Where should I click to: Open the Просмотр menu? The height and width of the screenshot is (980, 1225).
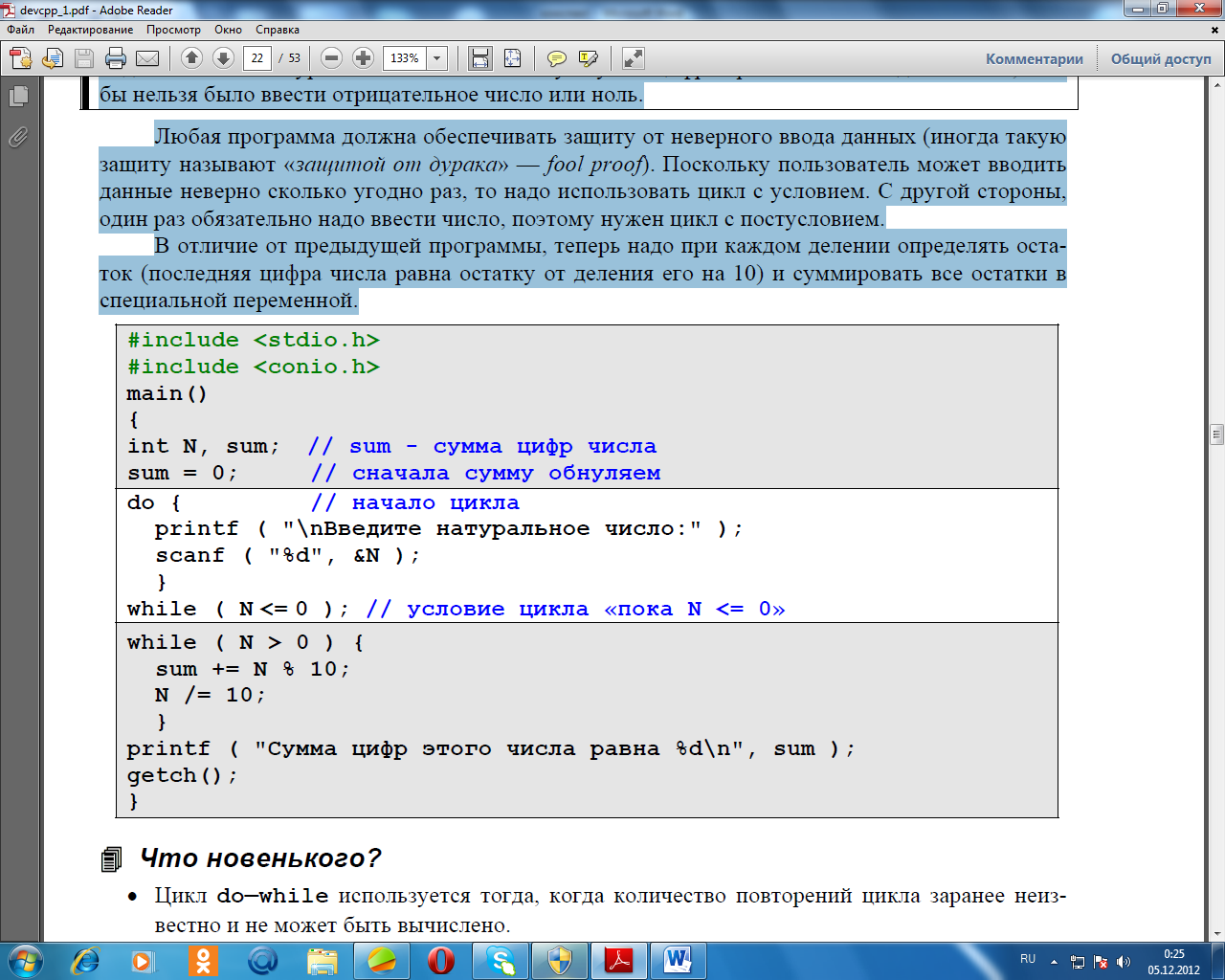click(173, 30)
